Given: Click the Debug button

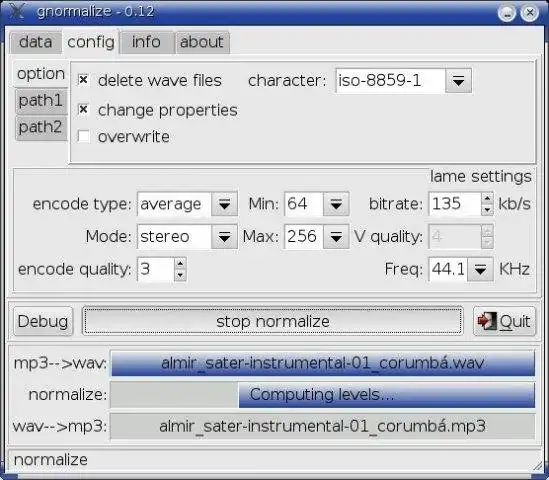Looking at the screenshot, I should click(x=43, y=321).
